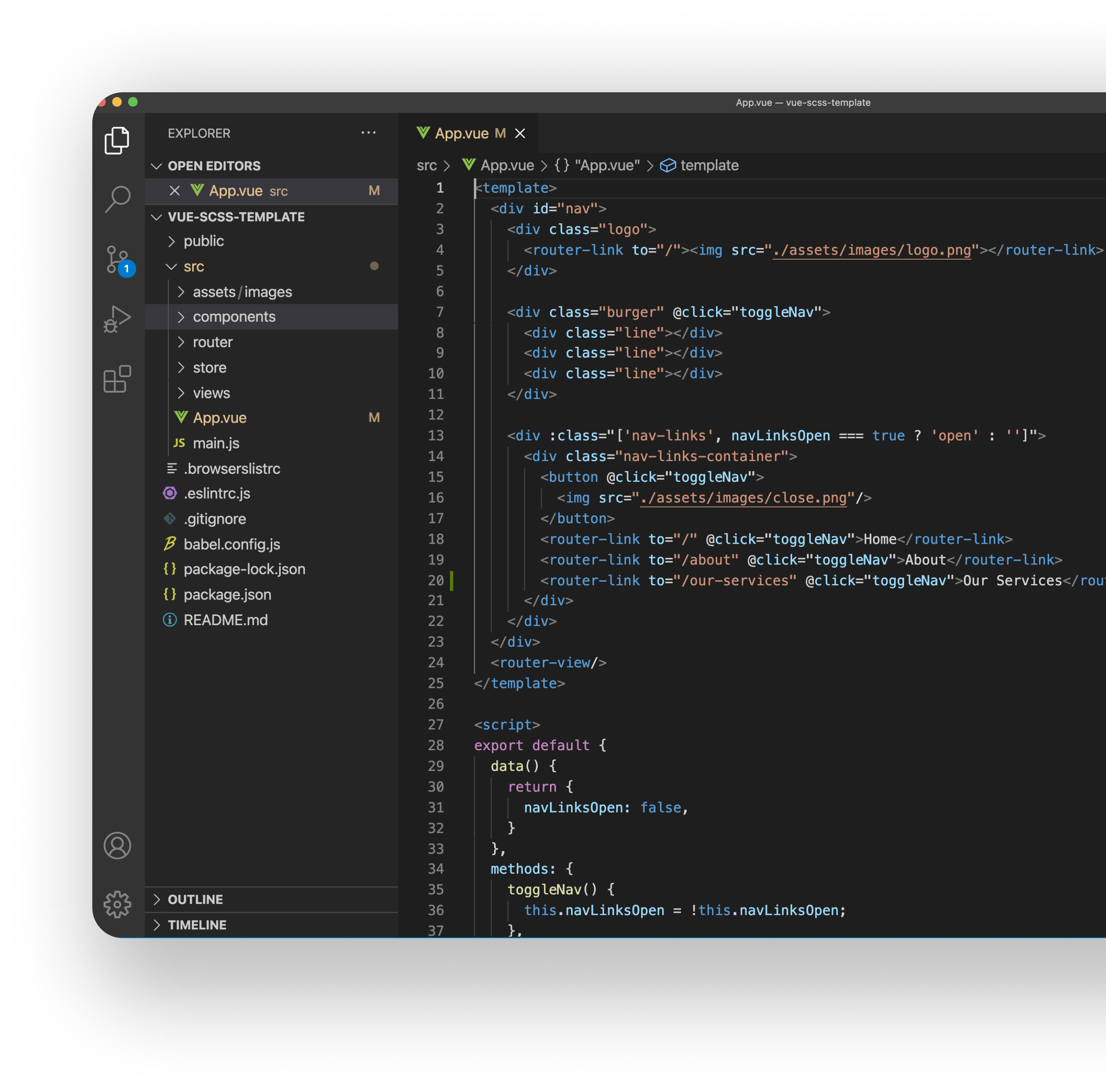Open package.json file
1106x1092 pixels.
[272, 594]
